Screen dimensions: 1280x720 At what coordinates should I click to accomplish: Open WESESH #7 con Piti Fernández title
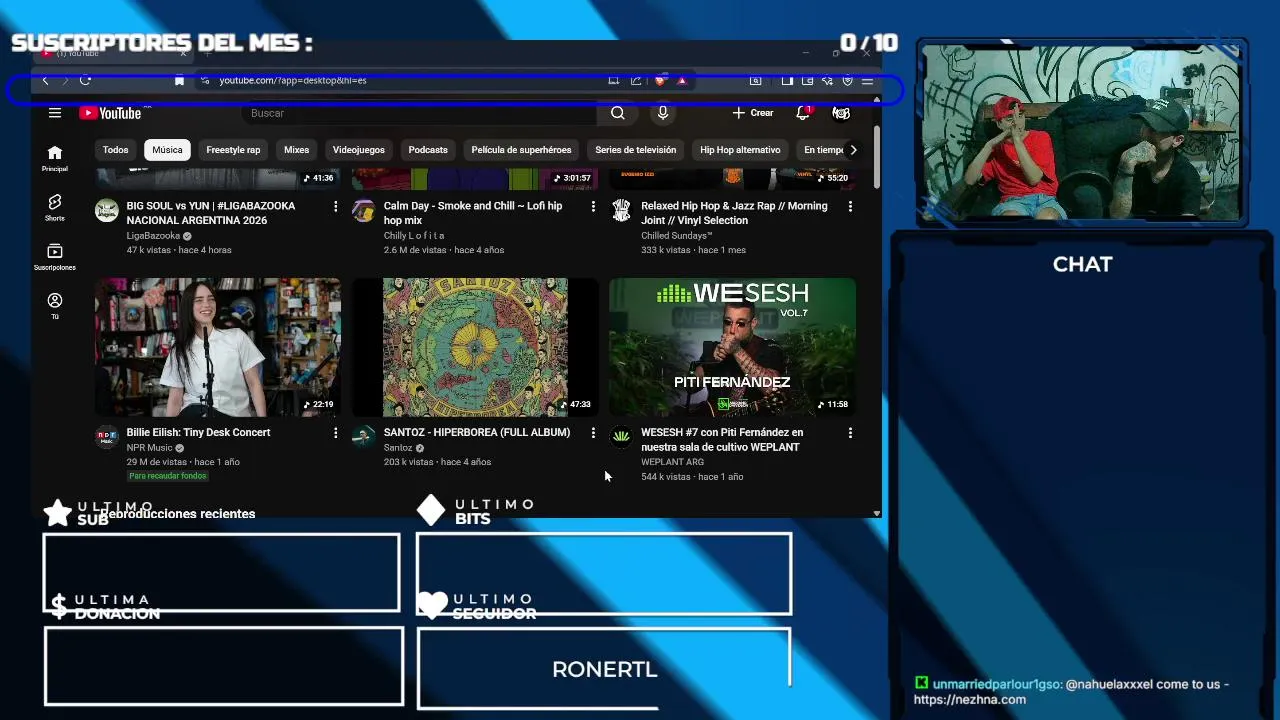(722, 440)
